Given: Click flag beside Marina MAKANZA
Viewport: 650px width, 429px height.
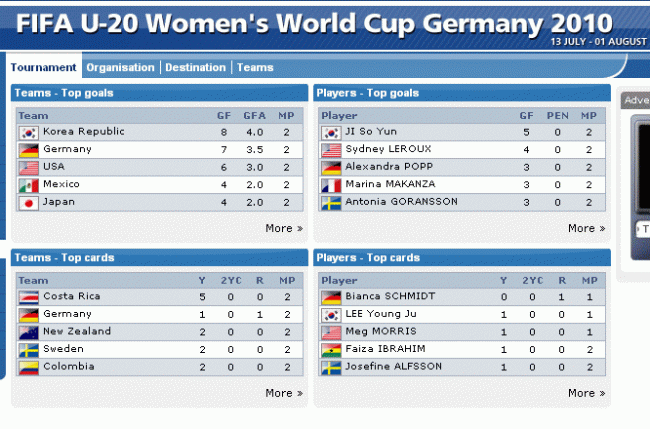Looking at the screenshot, I should click(x=331, y=185).
